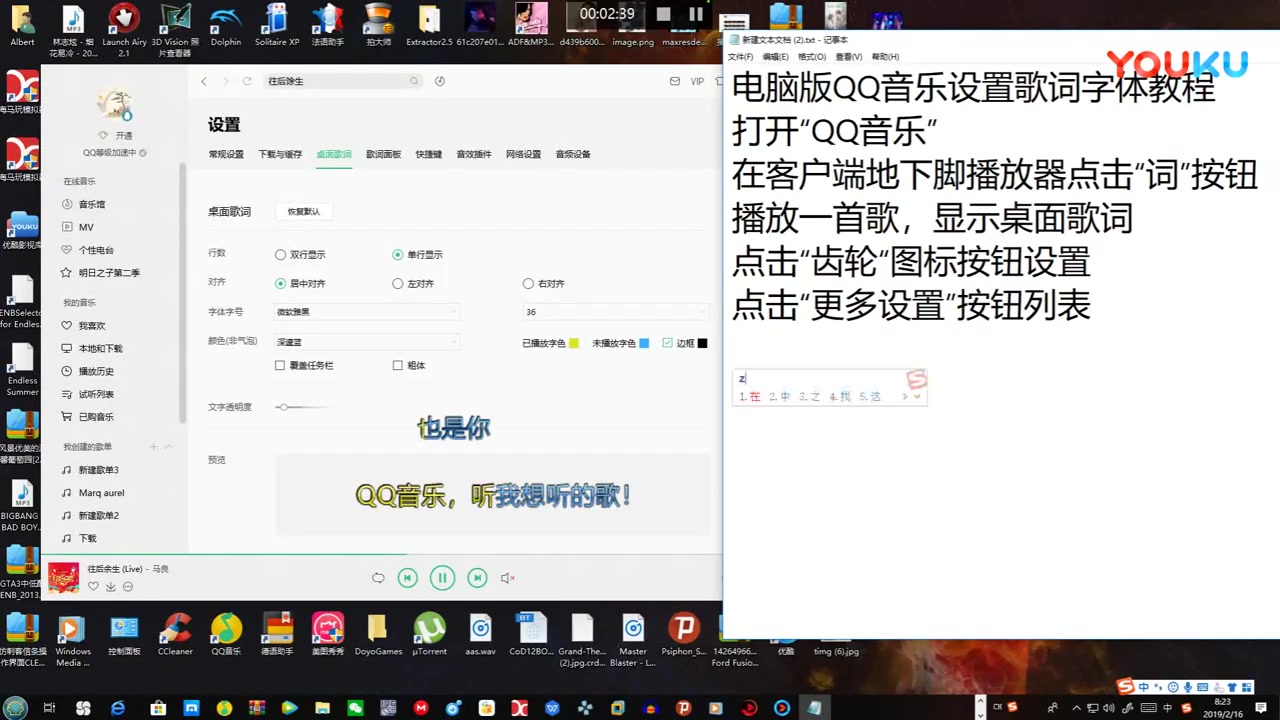Click the QQ Music forward arrow

click(x=226, y=81)
